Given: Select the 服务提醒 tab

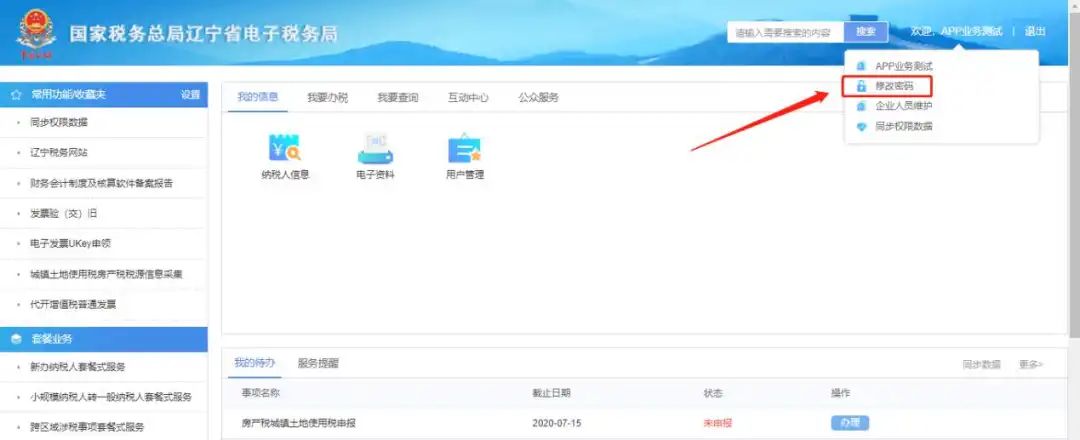Looking at the screenshot, I should [318, 364].
